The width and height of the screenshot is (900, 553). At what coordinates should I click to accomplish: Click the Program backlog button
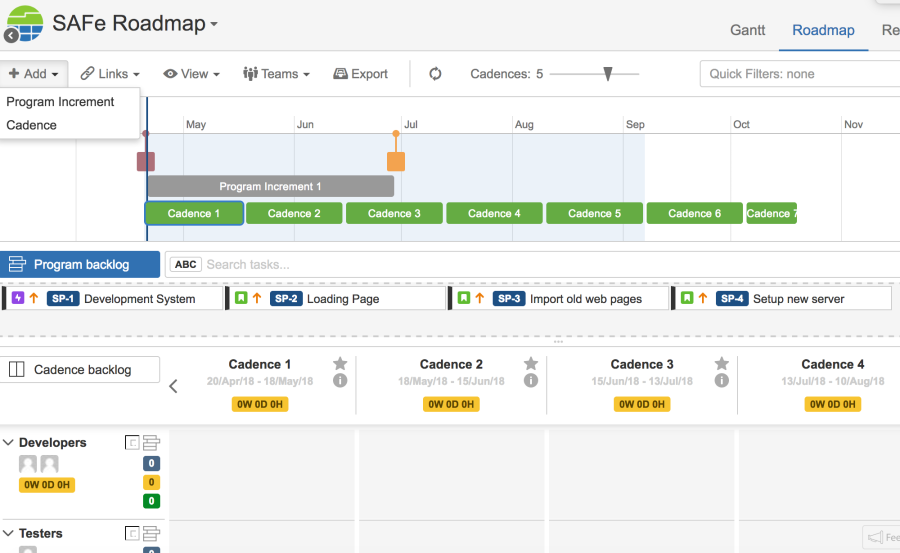coord(80,264)
